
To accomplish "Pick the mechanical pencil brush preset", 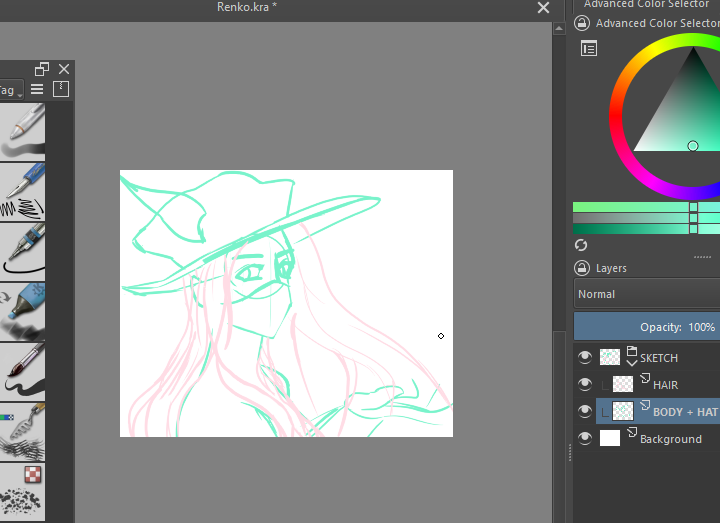I will 22,252.
